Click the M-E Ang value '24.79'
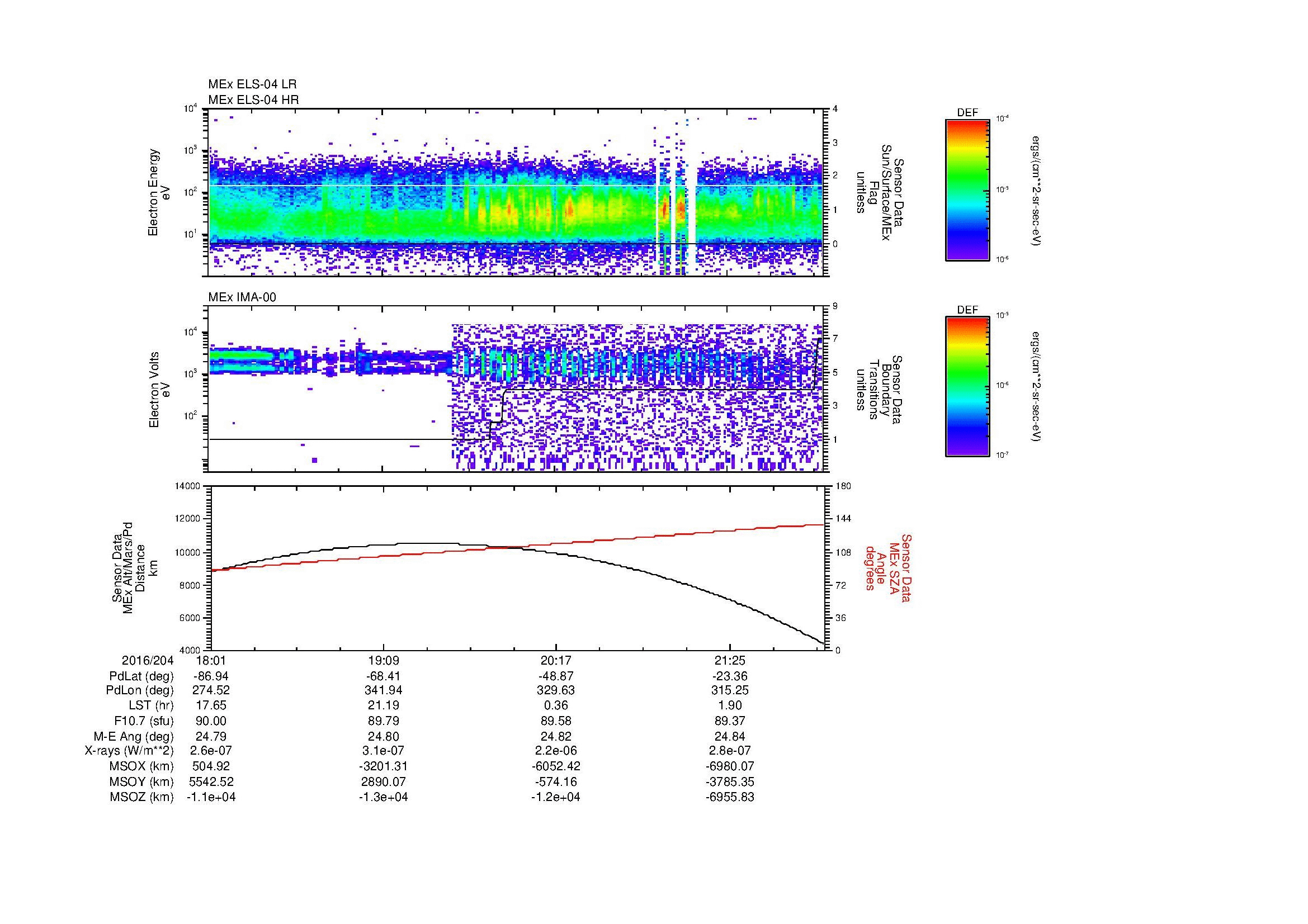This screenshot has width=1308, height=924. pyautogui.click(x=211, y=737)
